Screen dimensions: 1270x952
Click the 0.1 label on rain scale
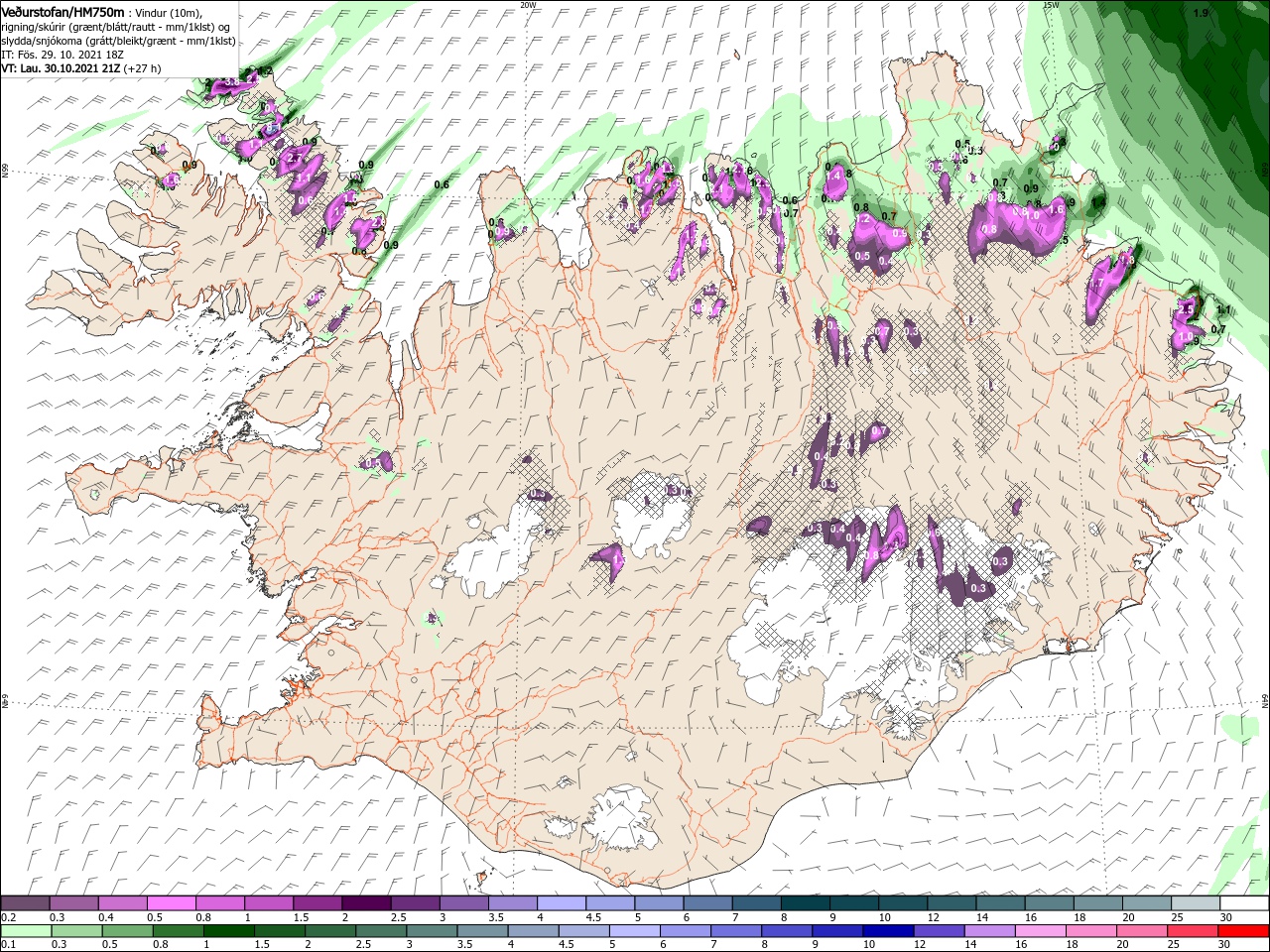click(7, 945)
